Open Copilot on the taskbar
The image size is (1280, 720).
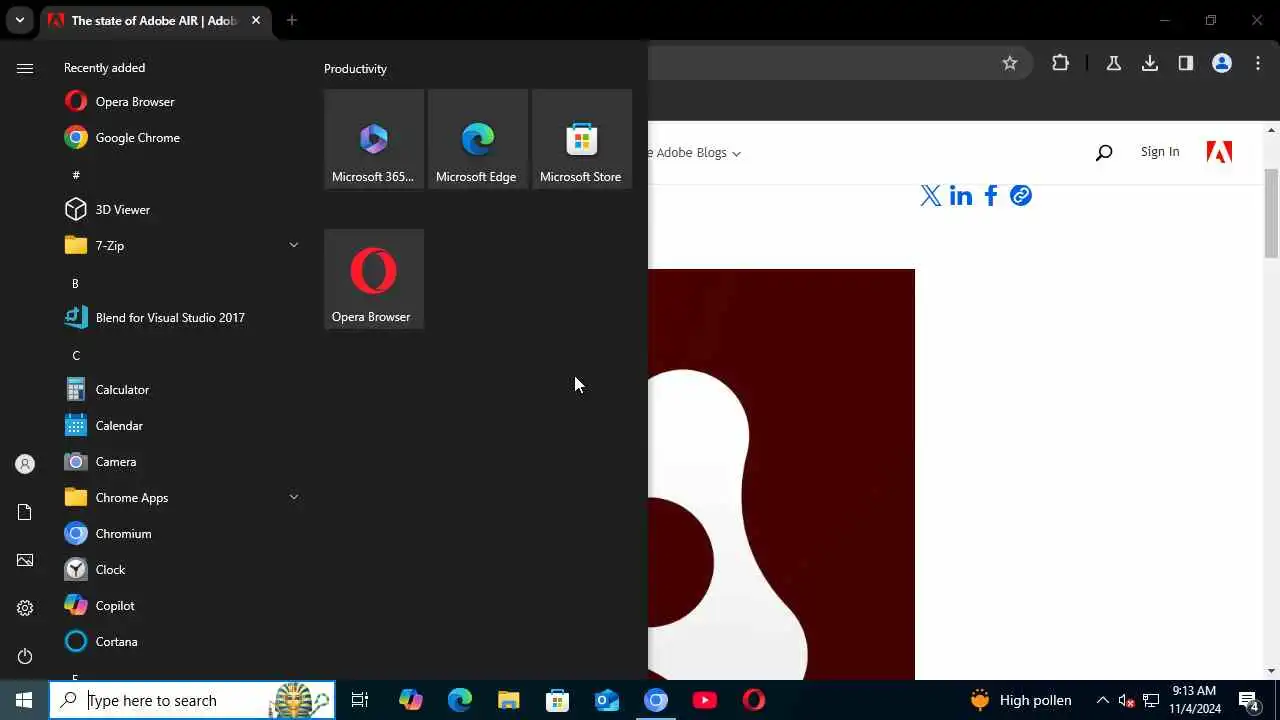coord(411,700)
